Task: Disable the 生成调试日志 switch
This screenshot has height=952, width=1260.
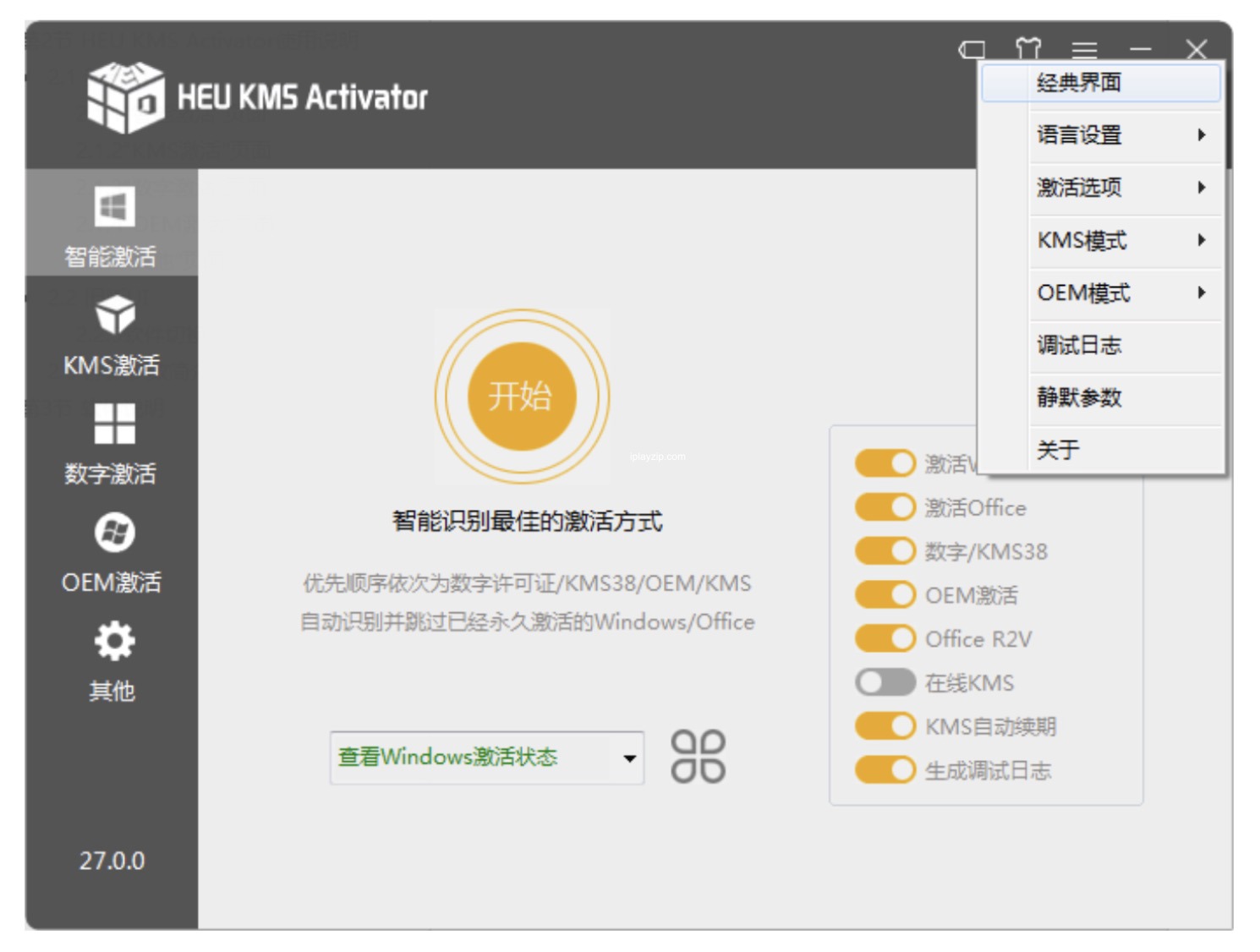Action: 885,770
